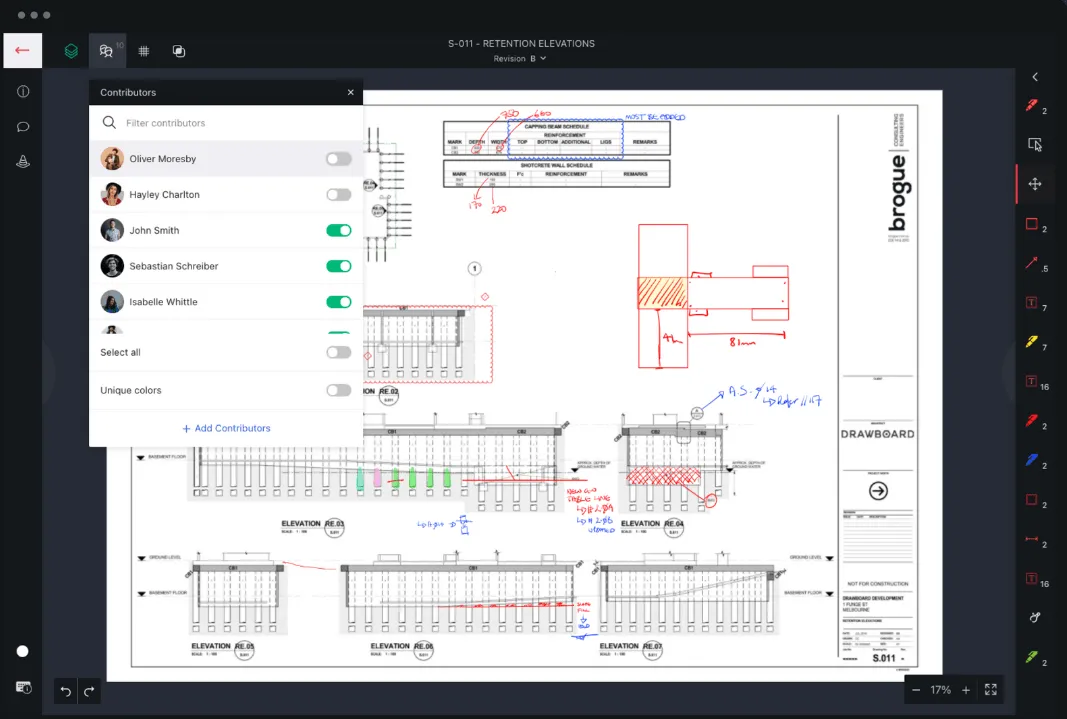Click the 'Contributors' panel title
1067x719 pixels.
(x=128, y=93)
